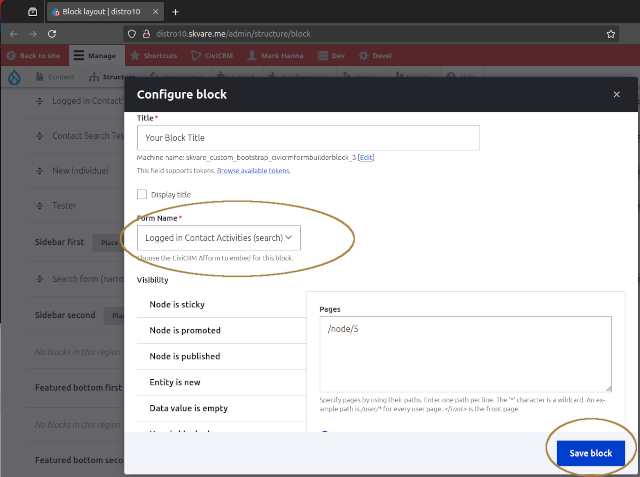Click the Drupal drop logo icon

point(14,77)
